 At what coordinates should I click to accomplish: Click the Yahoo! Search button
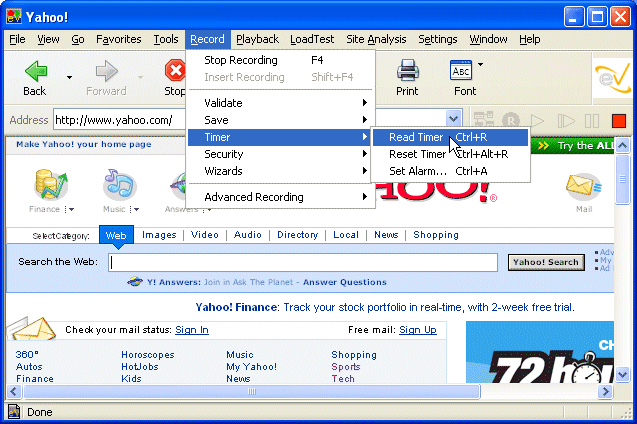pos(546,262)
